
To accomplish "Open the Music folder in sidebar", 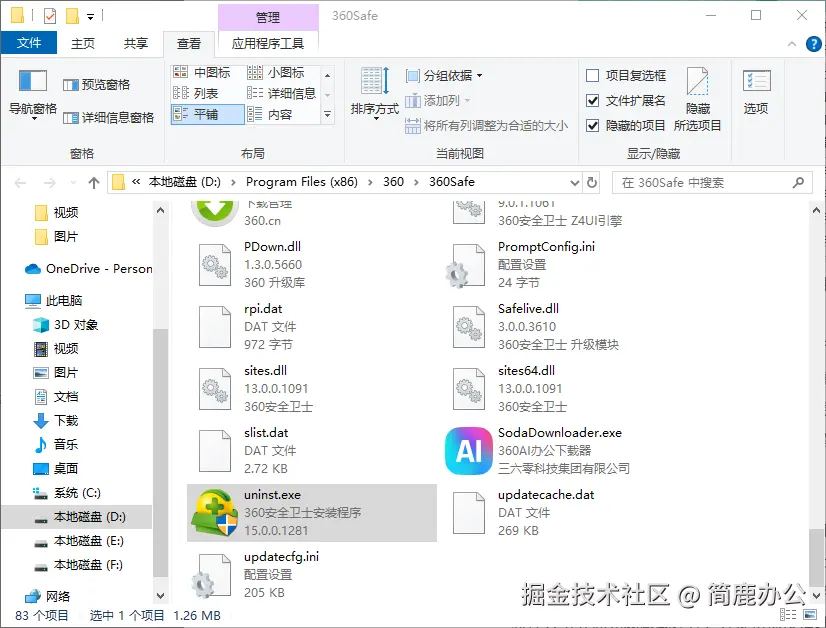I will tap(56, 444).
